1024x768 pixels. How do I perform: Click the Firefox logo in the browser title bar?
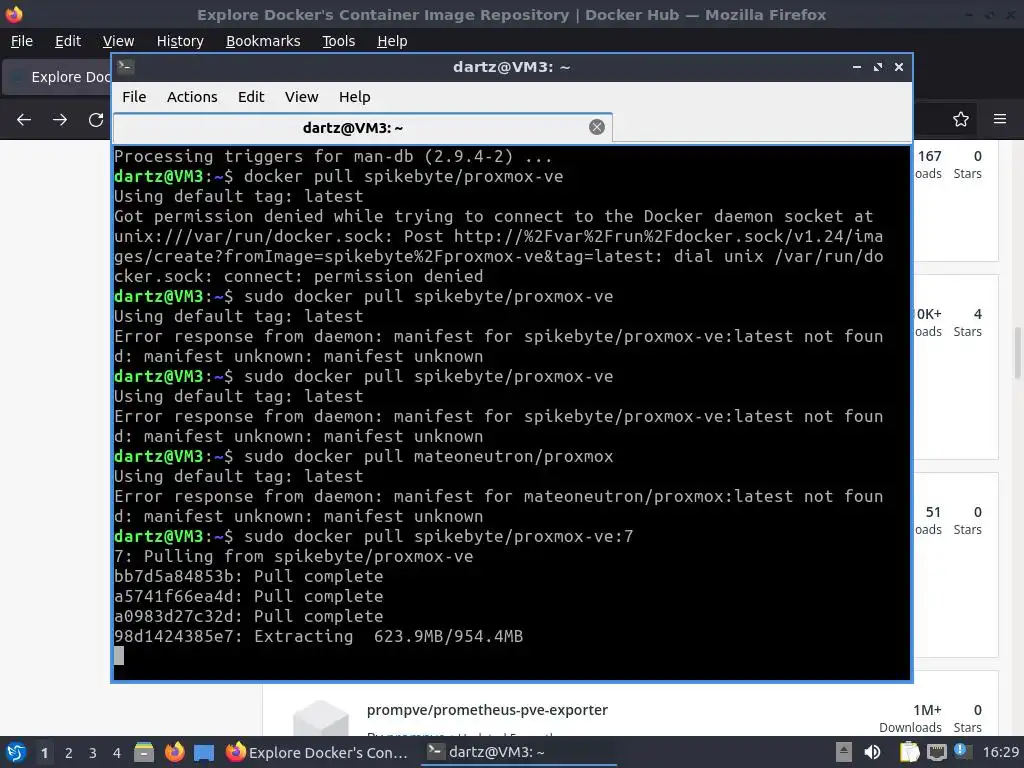click(14, 14)
